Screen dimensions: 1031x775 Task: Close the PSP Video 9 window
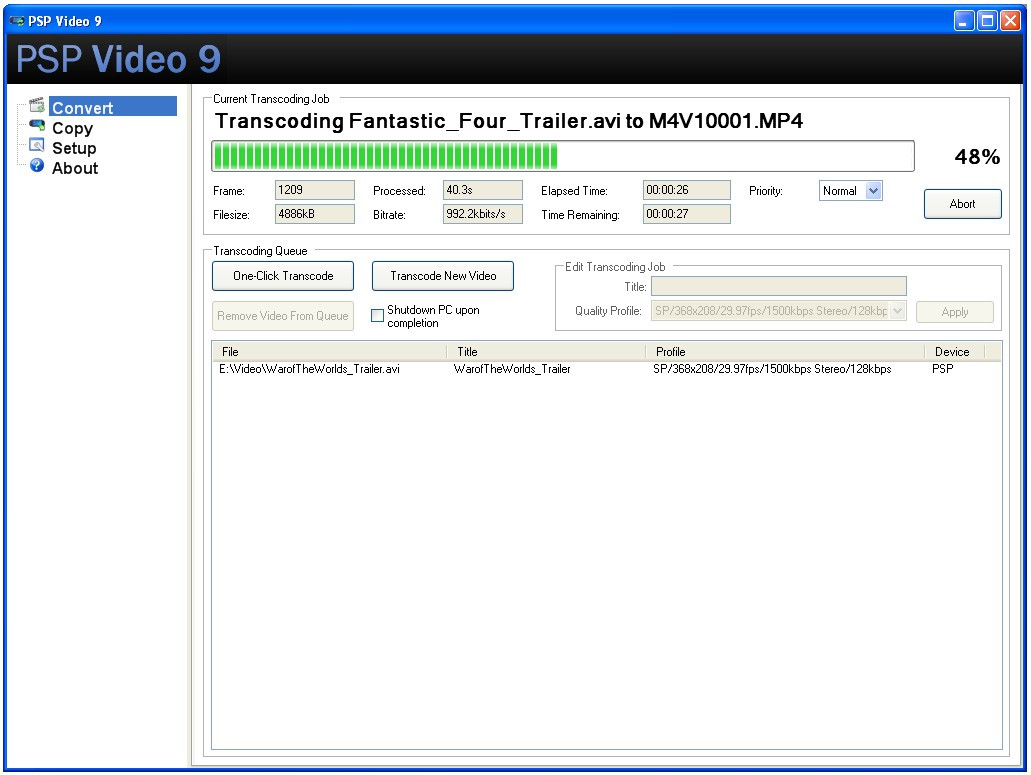(x=1011, y=20)
